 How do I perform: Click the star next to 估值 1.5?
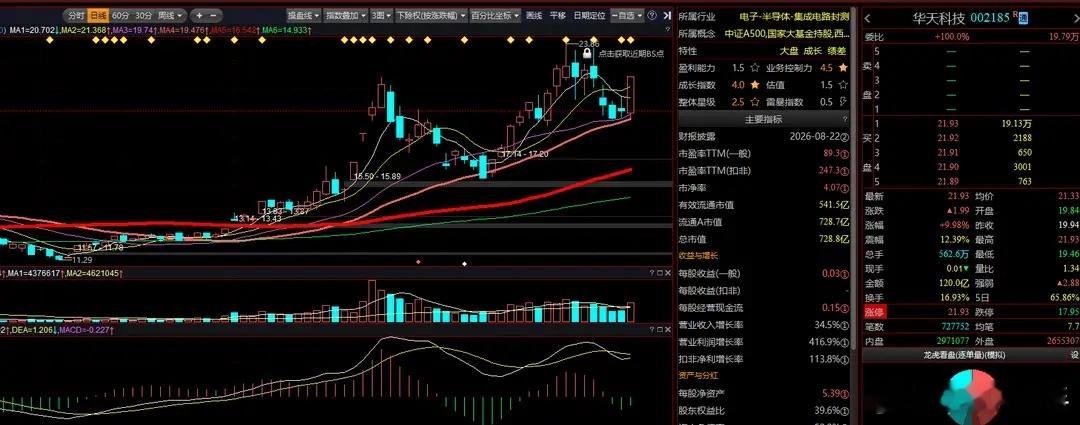(x=844, y=85)
